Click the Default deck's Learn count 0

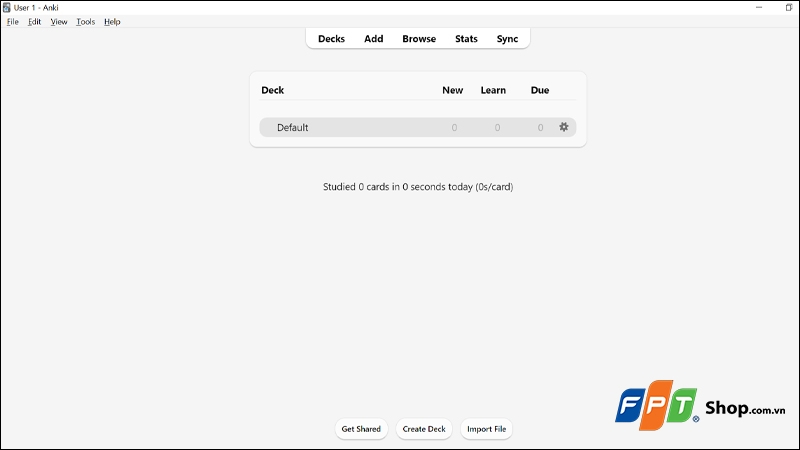497,128
